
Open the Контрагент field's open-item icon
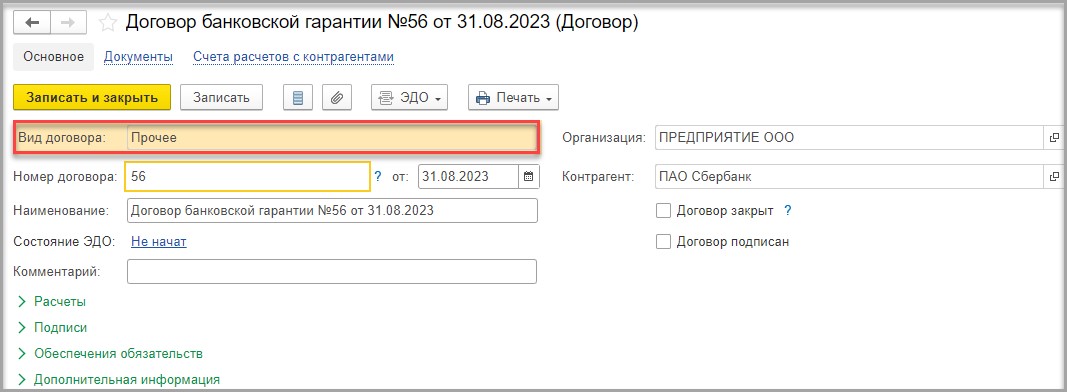tap(1054, 177)
